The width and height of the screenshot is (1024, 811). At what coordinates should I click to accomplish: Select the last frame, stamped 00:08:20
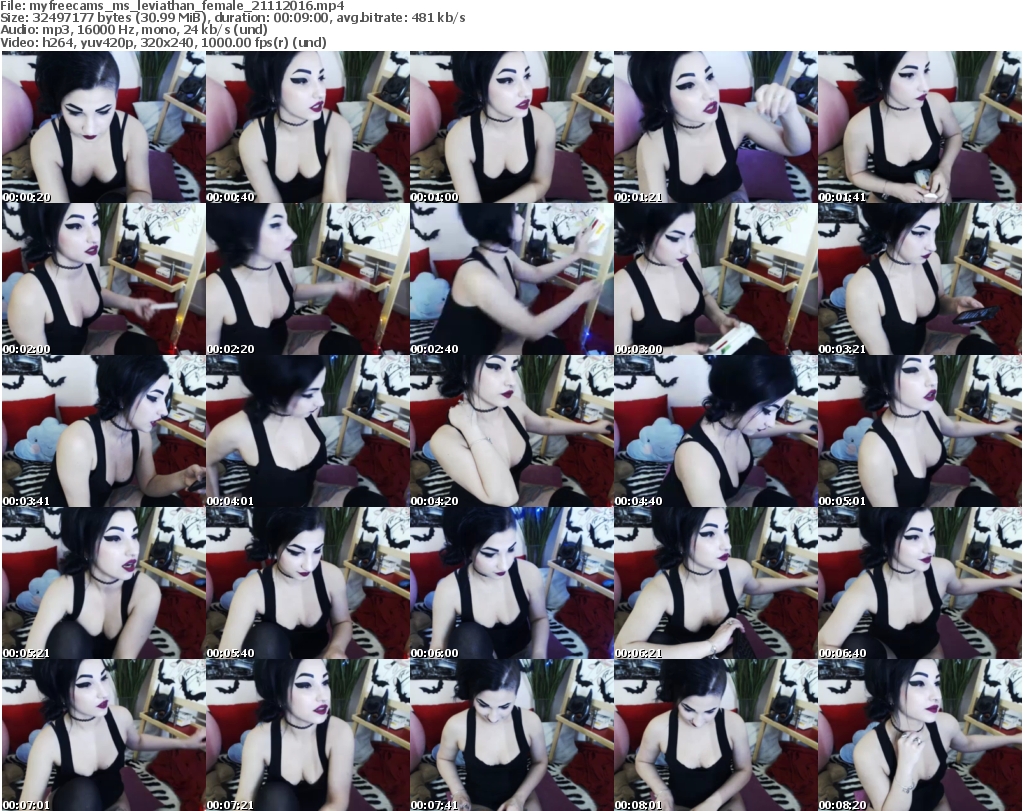coord(920,735)
